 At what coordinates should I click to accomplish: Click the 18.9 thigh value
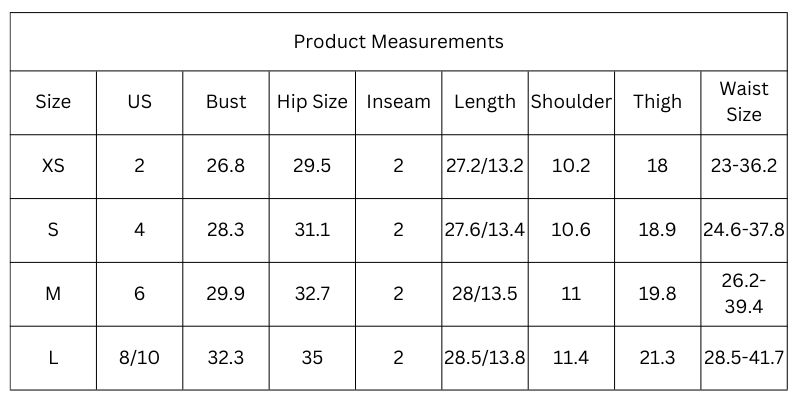[x=657, y=230]
